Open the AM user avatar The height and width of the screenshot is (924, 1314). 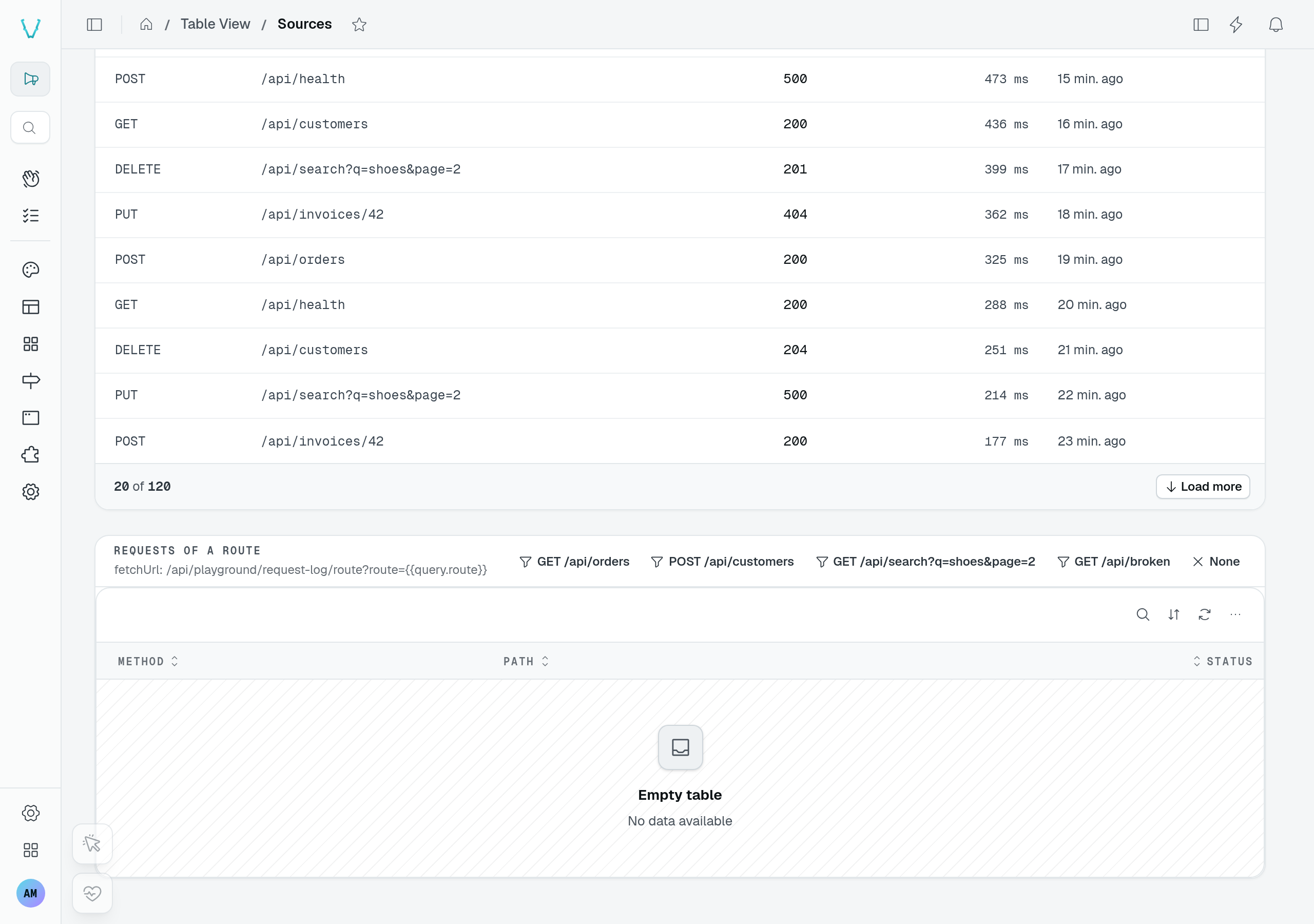pyautogui.click(x=30, y=893)
